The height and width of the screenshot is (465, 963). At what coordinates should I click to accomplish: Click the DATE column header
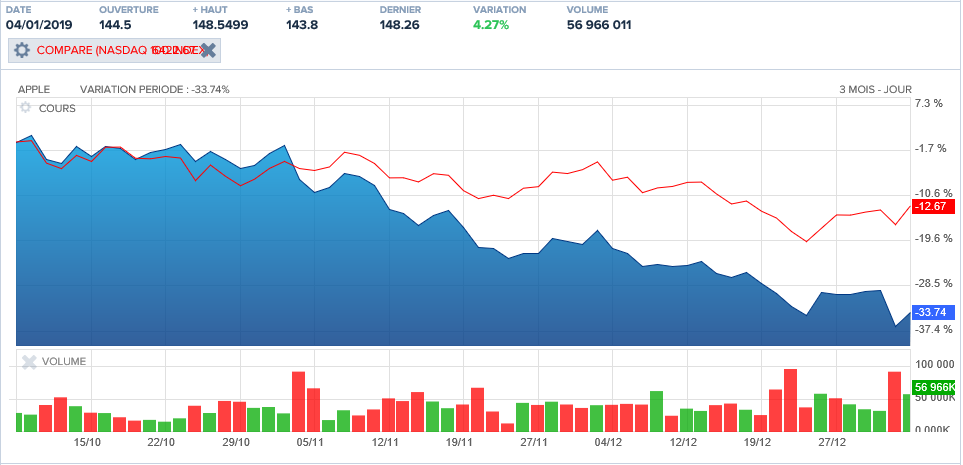pos(18,10)
